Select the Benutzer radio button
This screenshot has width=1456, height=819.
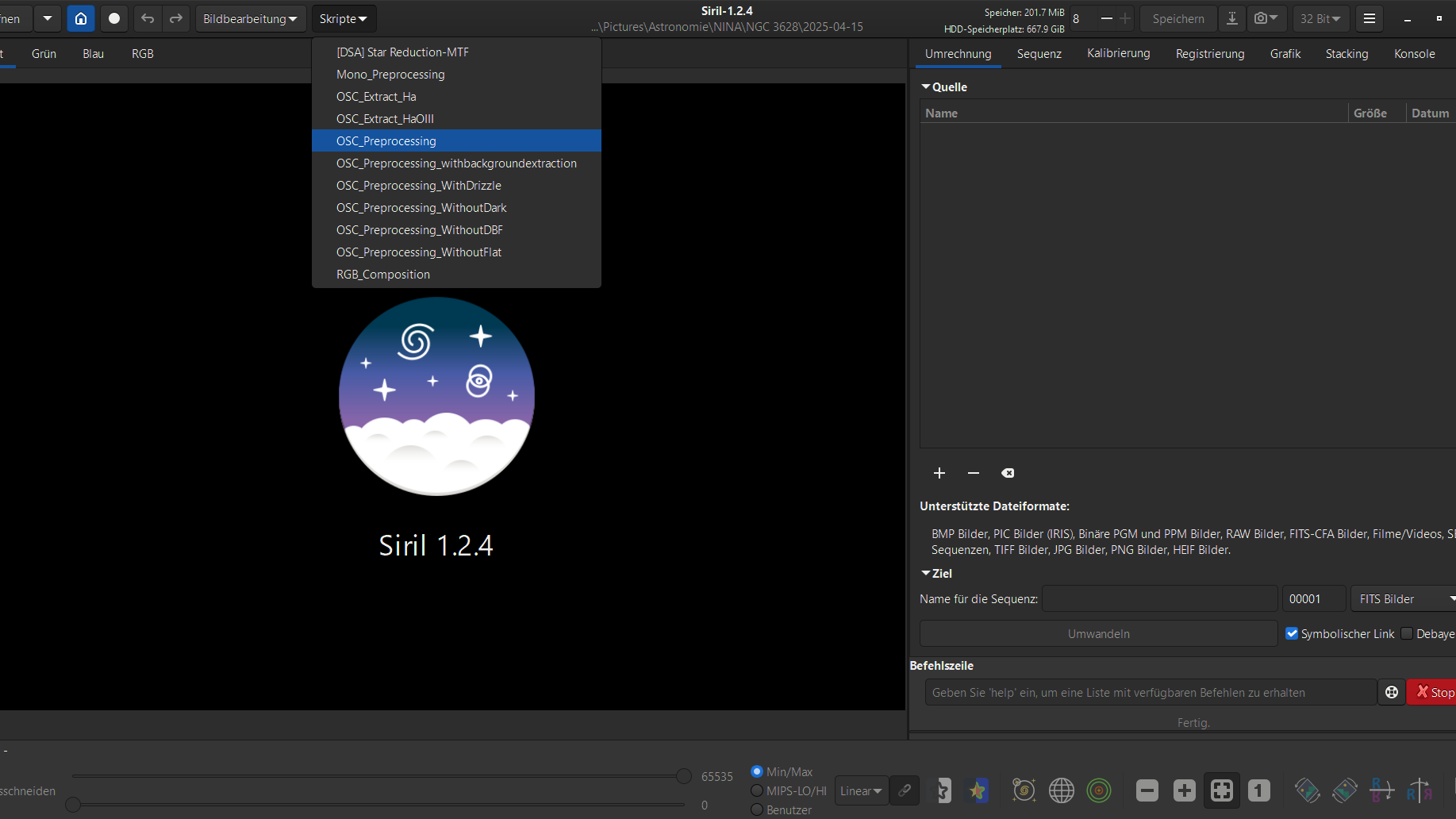pos(757,809)
